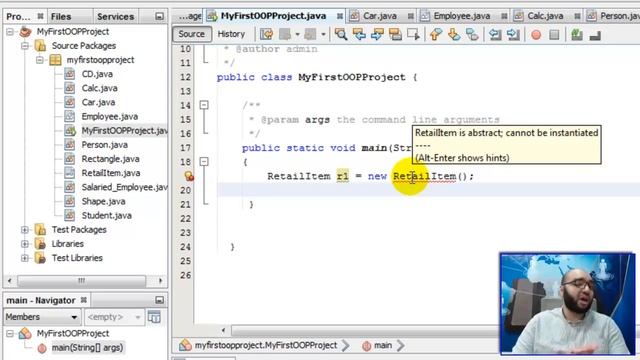The width and height of the screenshot is (640, 360).
Task: Fold the main method body at line 18
Action: (204, 162)
